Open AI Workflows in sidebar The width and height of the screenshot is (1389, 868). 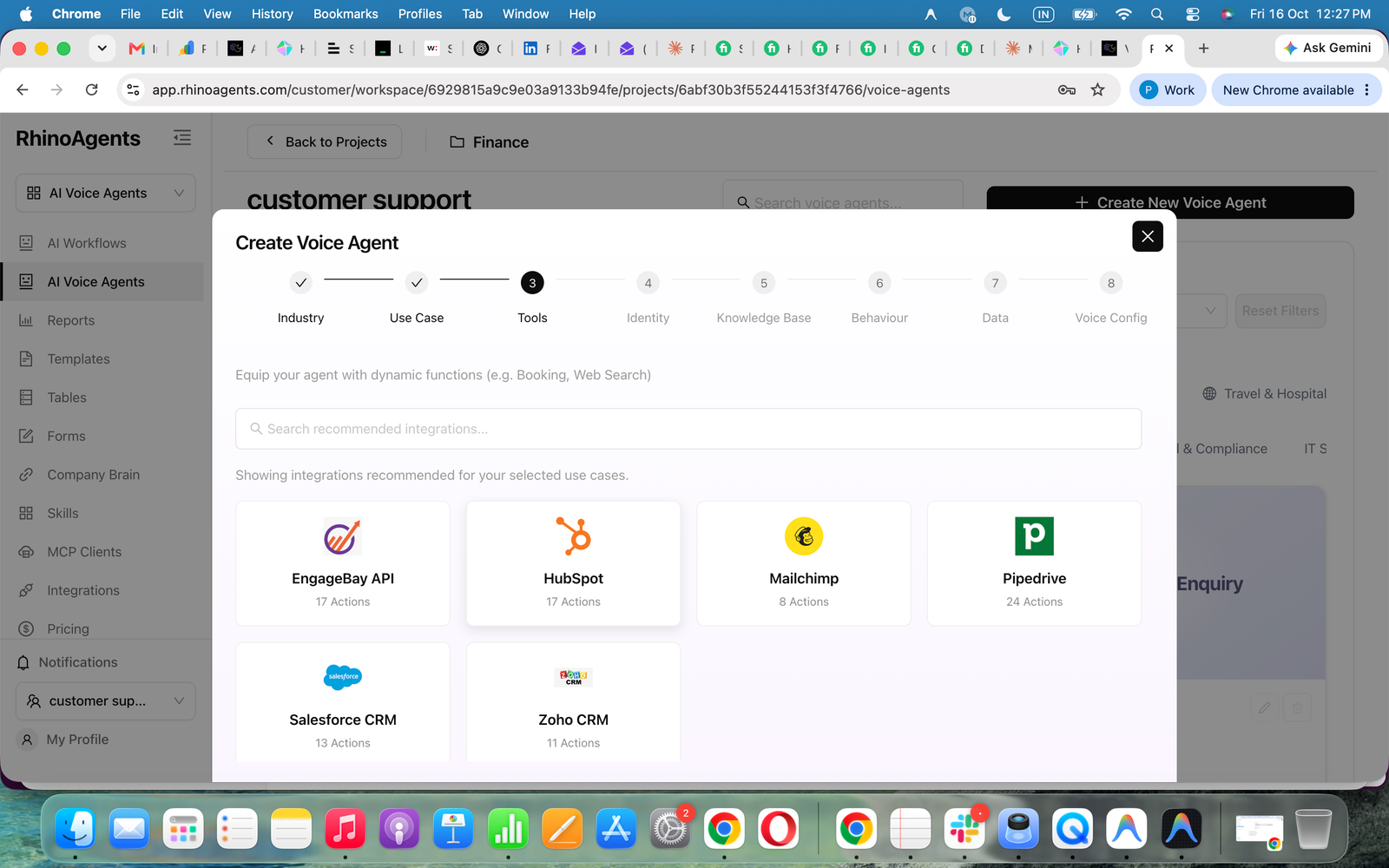pyautogui.click(x=87, y=243)
